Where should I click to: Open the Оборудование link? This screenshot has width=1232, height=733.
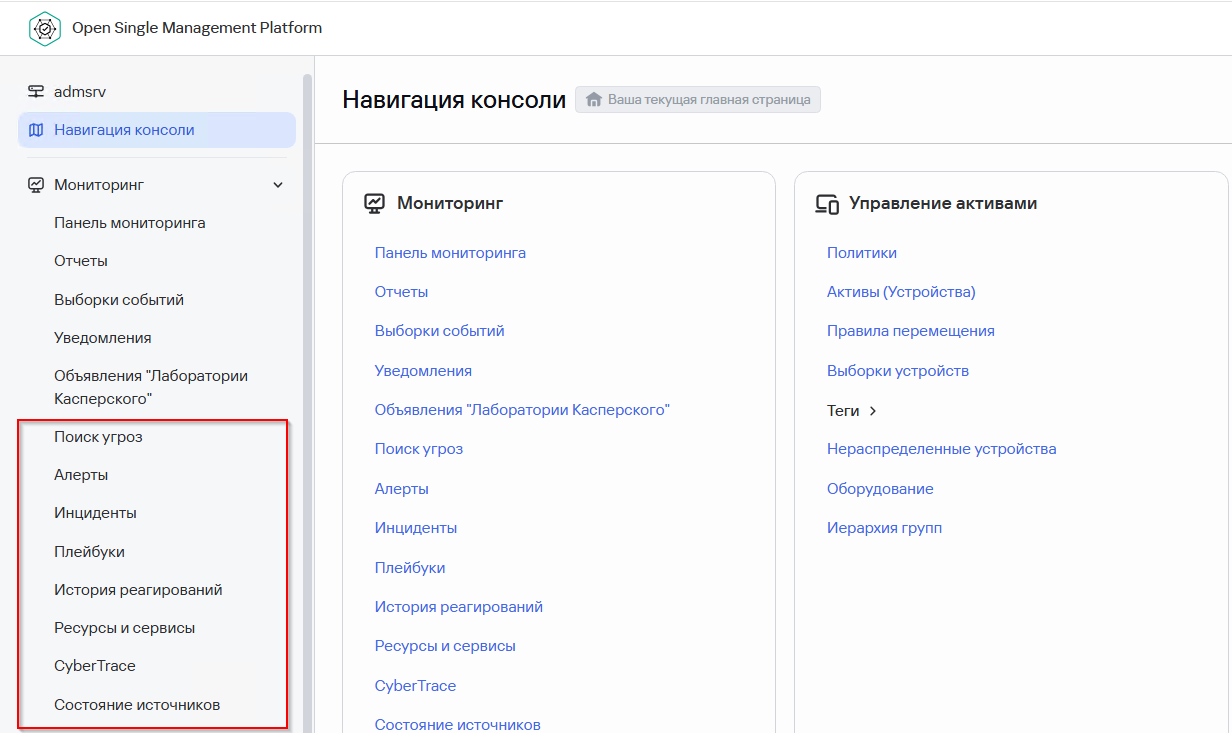(880, 489)
